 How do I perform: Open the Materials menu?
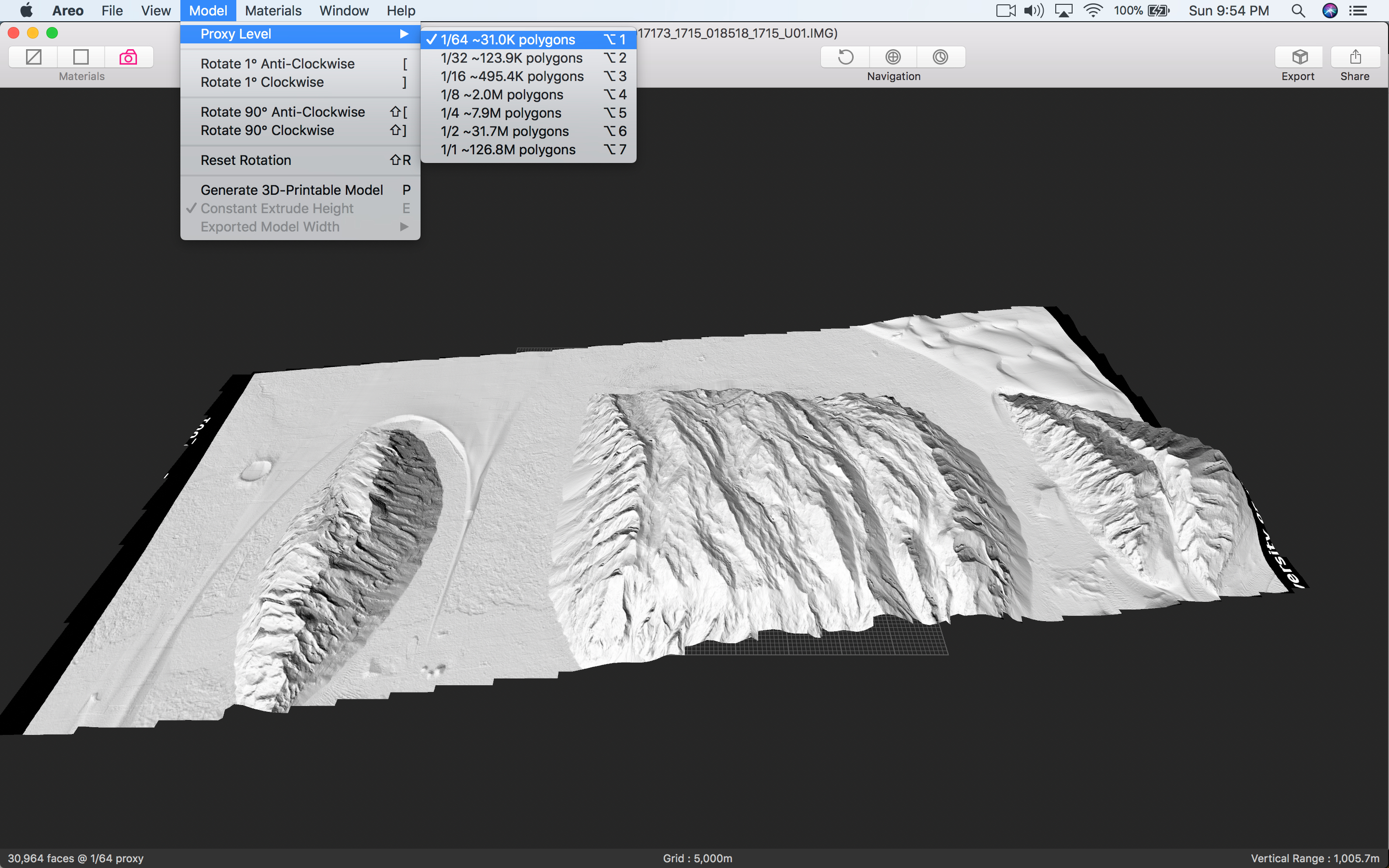(272, 10)
